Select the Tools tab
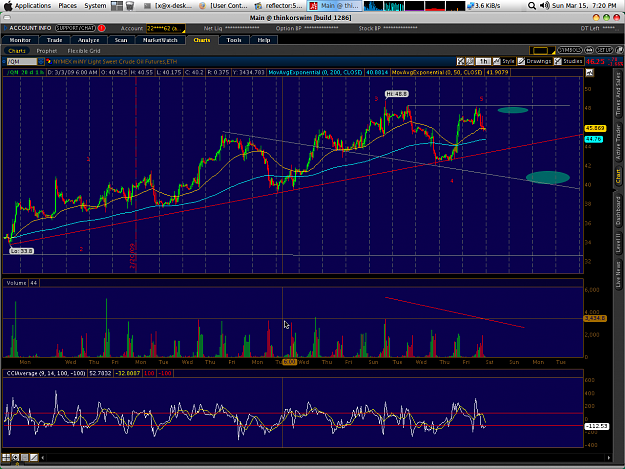The height and width of the screenshot is (469, 625). click(x=234, y=40)
